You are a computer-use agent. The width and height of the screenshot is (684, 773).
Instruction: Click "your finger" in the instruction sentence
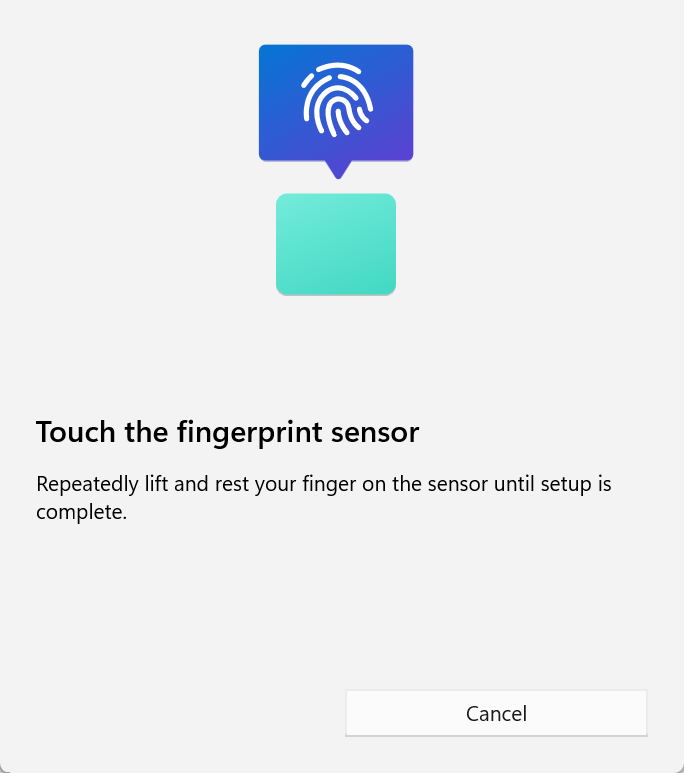(305, 485)
